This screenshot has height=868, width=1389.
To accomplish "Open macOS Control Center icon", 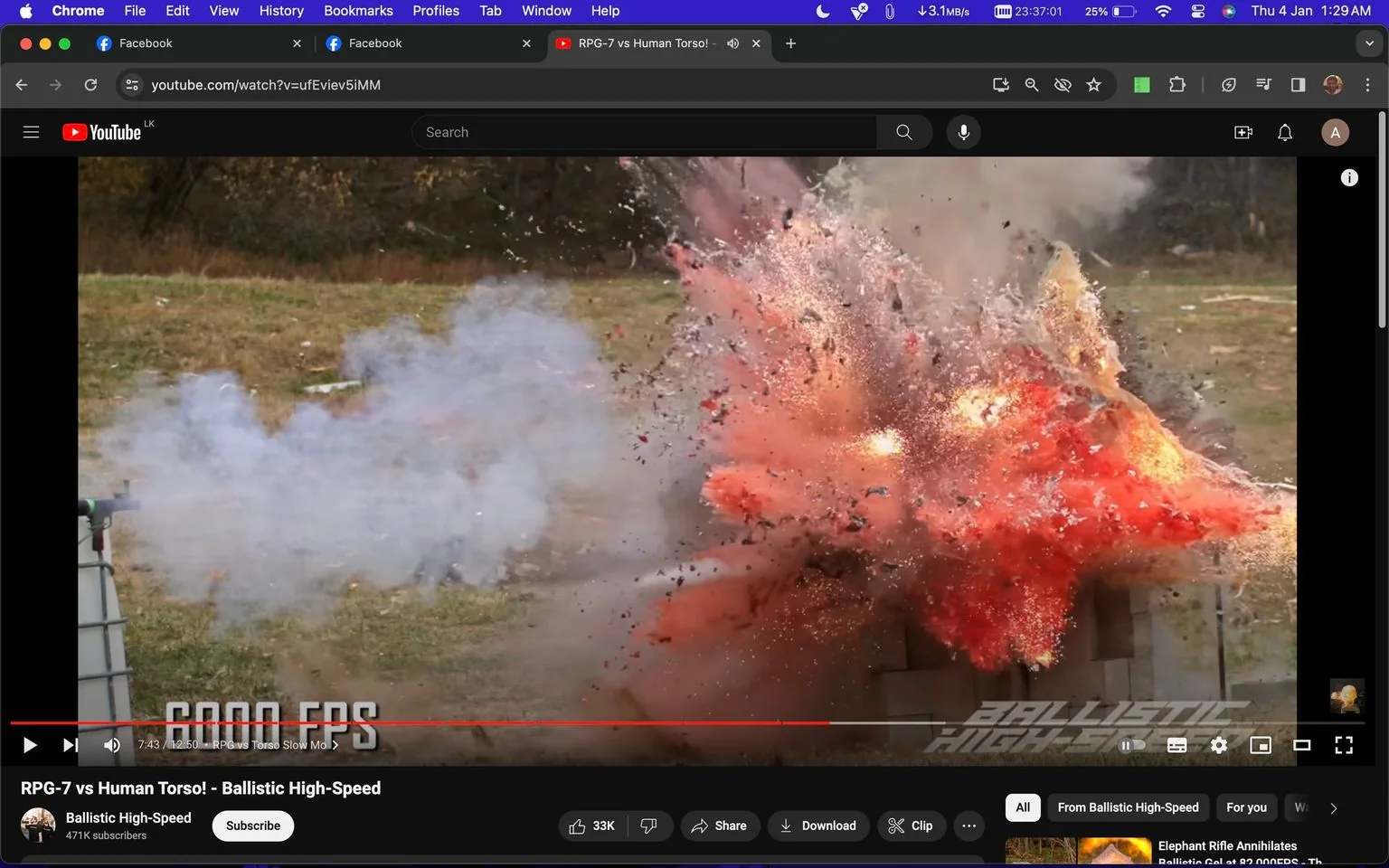I will 1197,11.
